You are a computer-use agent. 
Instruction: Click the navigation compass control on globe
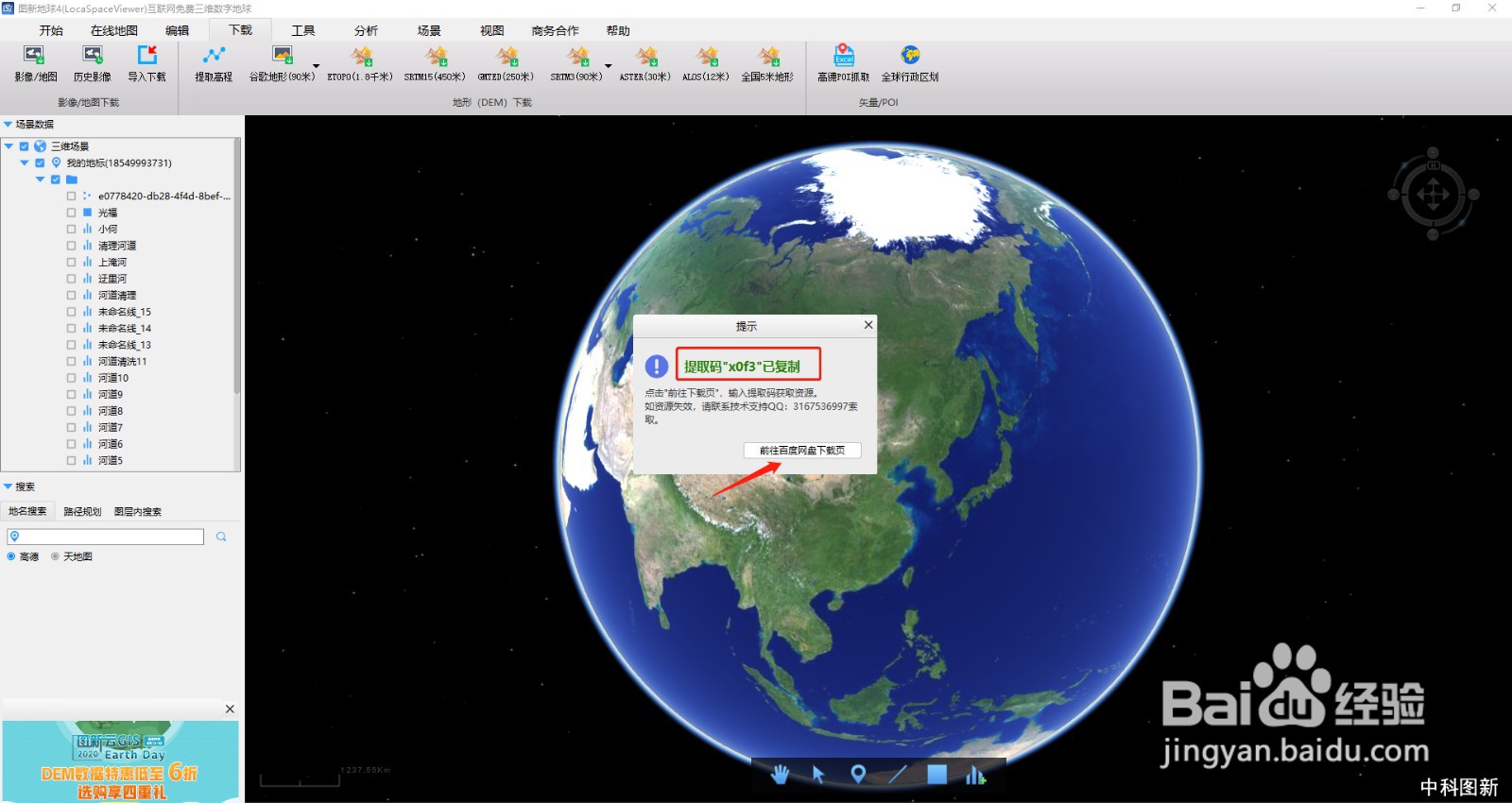coord(1433,195)
